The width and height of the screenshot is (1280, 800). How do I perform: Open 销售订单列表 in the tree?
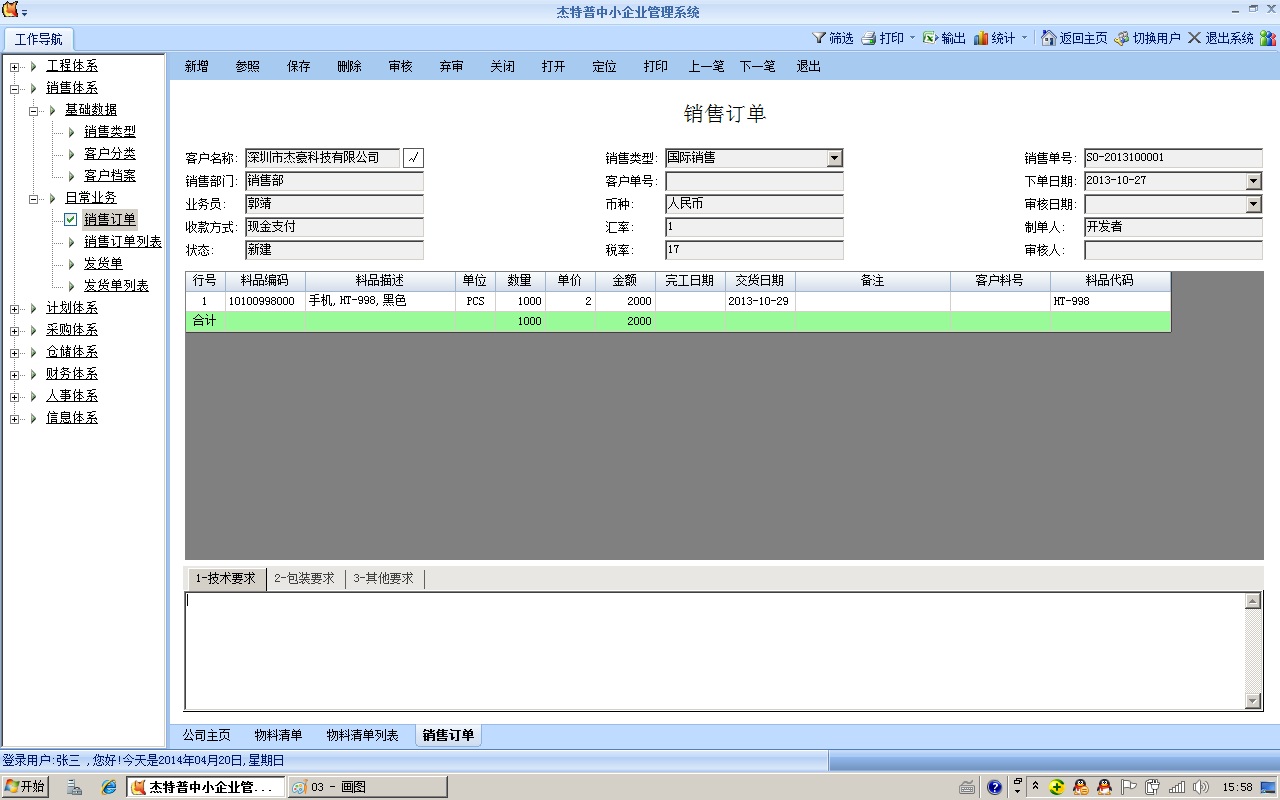(123, 241)
